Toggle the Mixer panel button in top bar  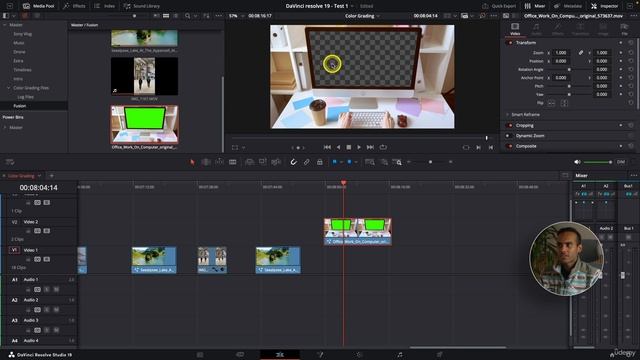535,6
